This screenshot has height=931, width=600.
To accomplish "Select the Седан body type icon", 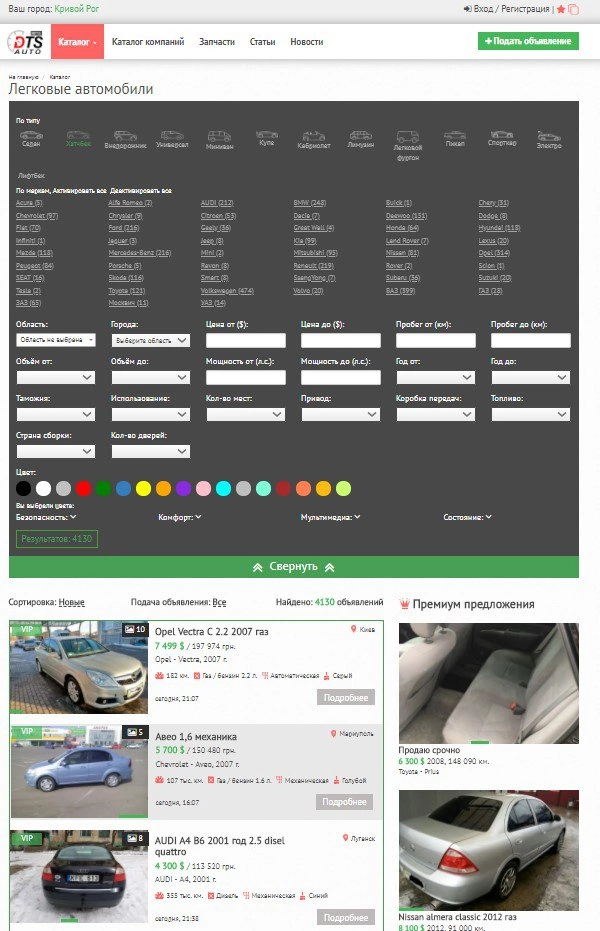I will tap(31, 135).
